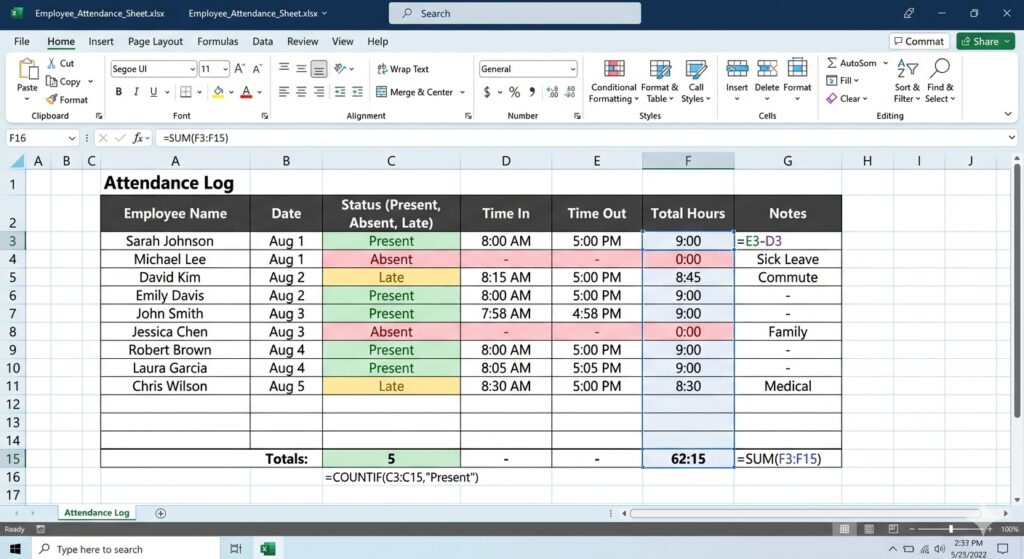This screenshot has height=559, width=1024.
Task: Expand the Merge & Center dropdown arrow
Action: click(462, 92)
